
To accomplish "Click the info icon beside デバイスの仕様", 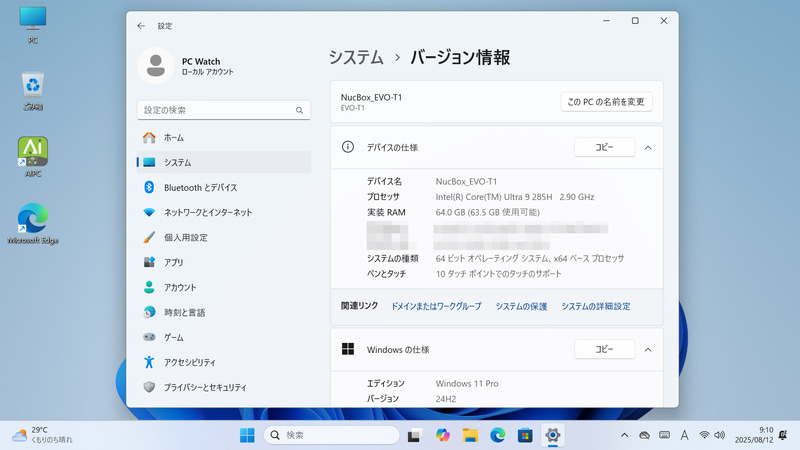I will 347,147.
